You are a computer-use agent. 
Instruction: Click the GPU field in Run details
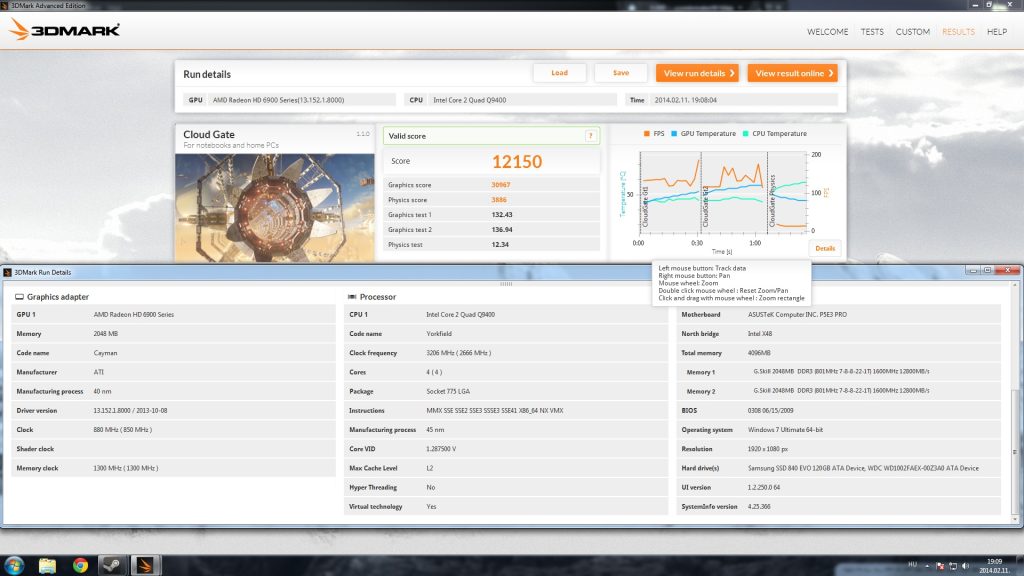tap(290, 100)
